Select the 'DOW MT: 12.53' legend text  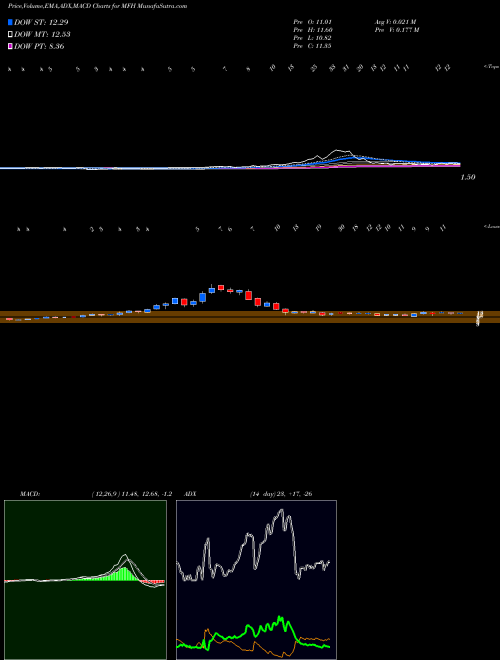(42, 35)
